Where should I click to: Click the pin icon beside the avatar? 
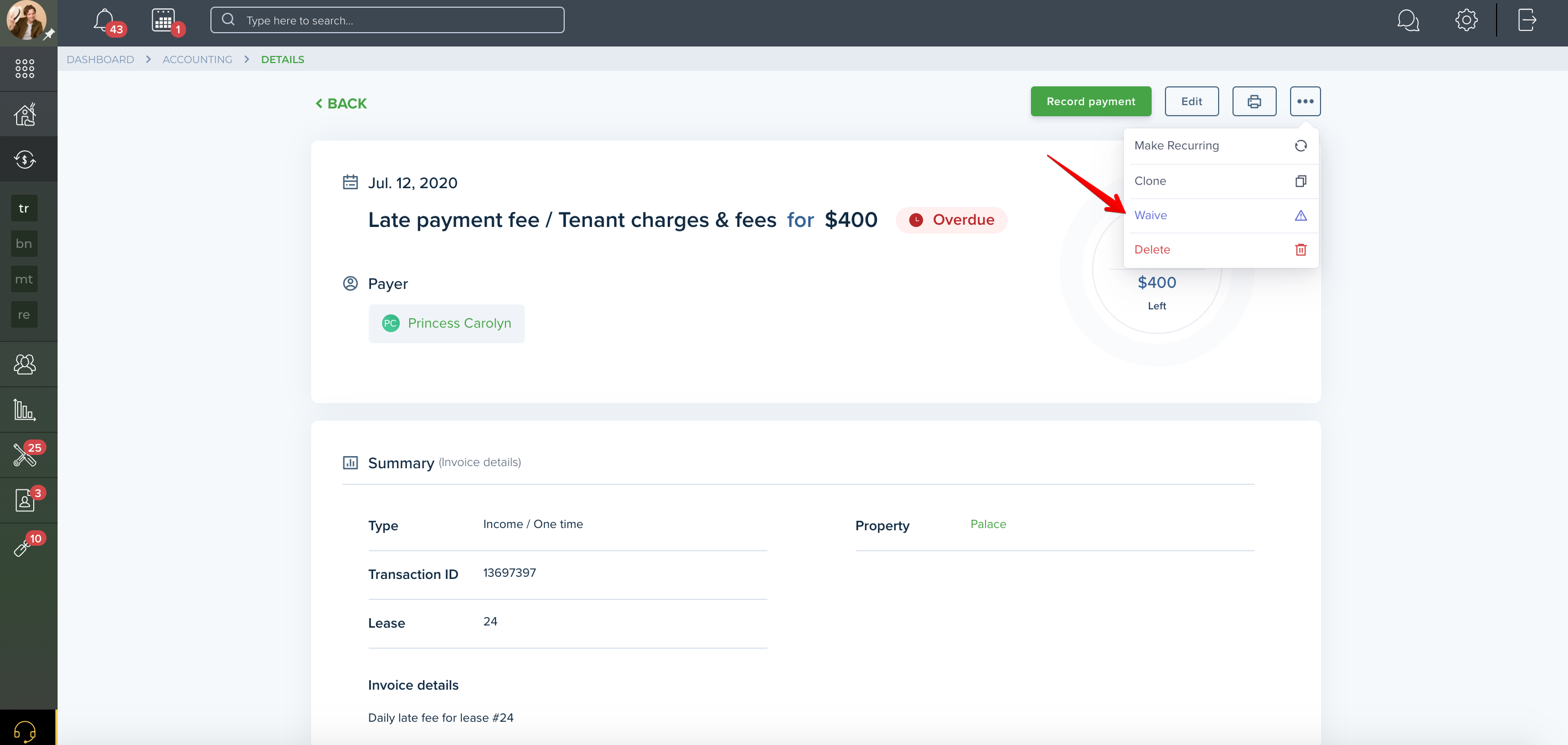coord(49,34)
